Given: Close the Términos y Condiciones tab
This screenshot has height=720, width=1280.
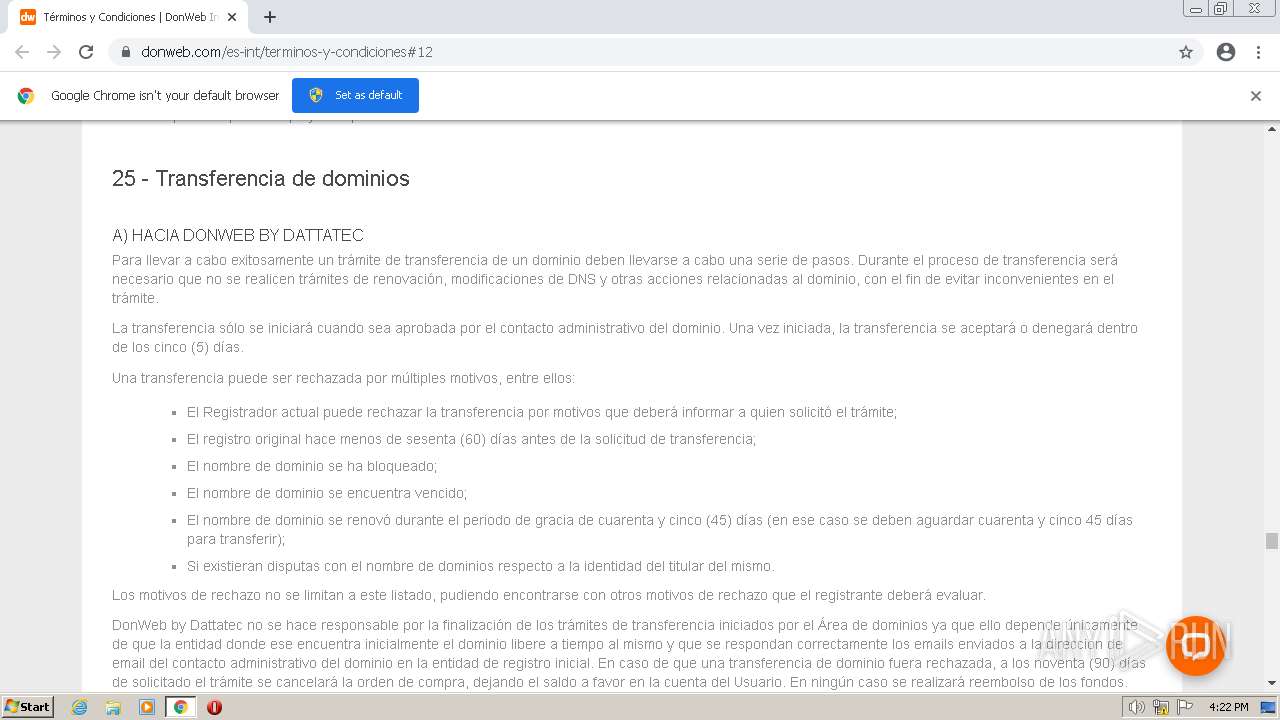Looking at the screenshot, I should pos(232,17).
